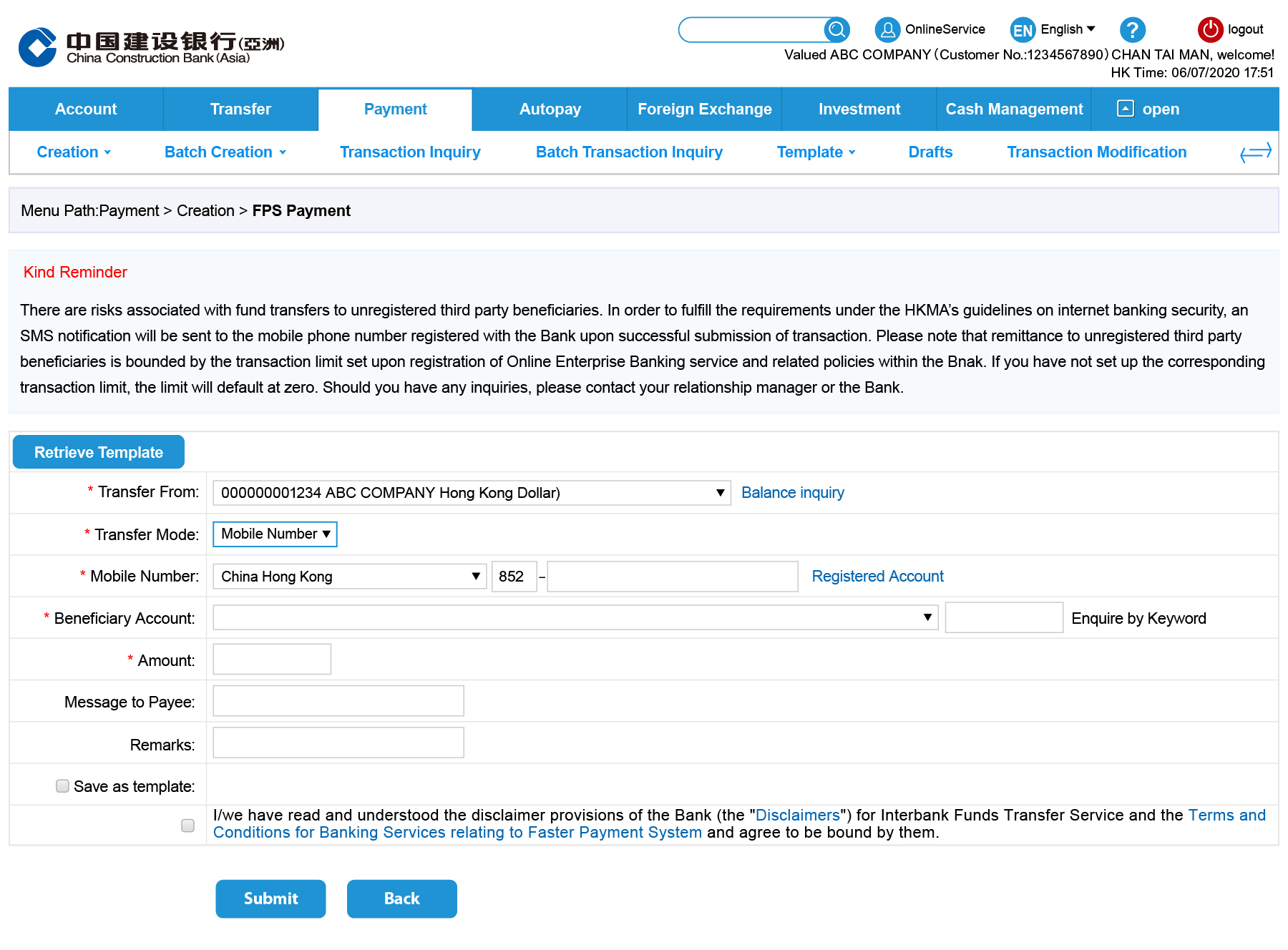Screen dimensions: 1288x950
Task: Open the Cash Management tab
Action: tap(1014, 109)
